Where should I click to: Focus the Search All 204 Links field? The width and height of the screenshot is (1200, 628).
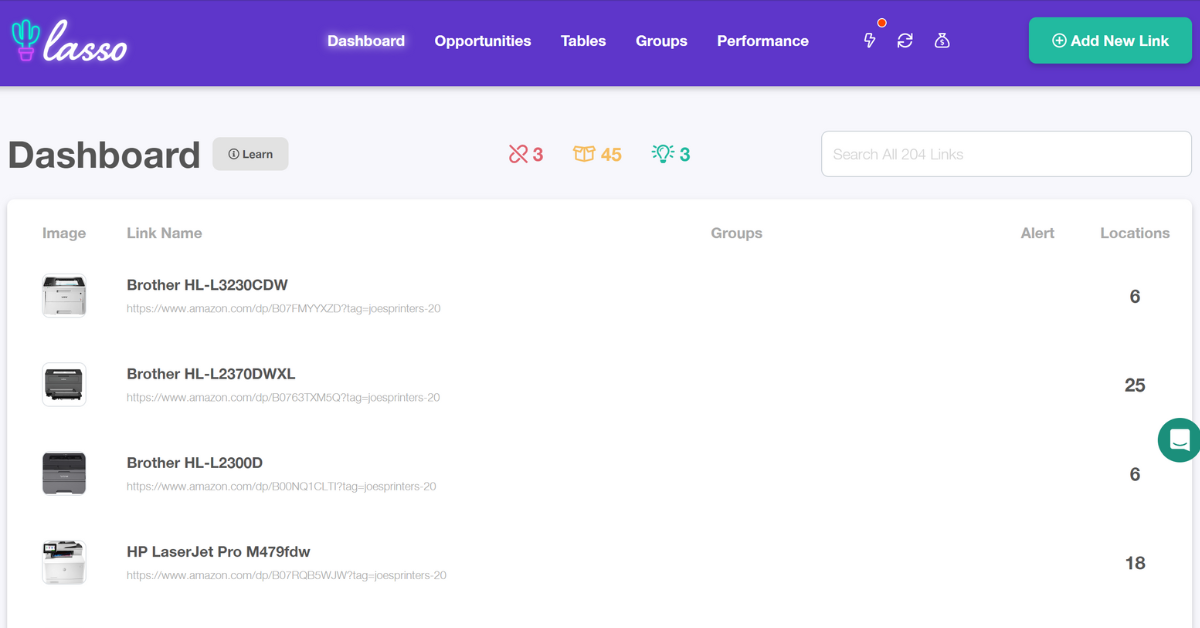(x=1006, y=154)
